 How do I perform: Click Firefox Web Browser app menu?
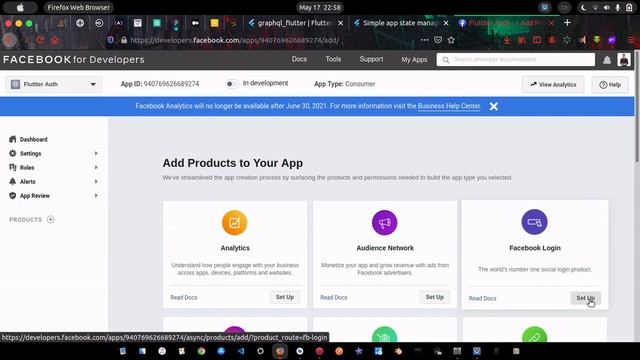tap(78, 7)
